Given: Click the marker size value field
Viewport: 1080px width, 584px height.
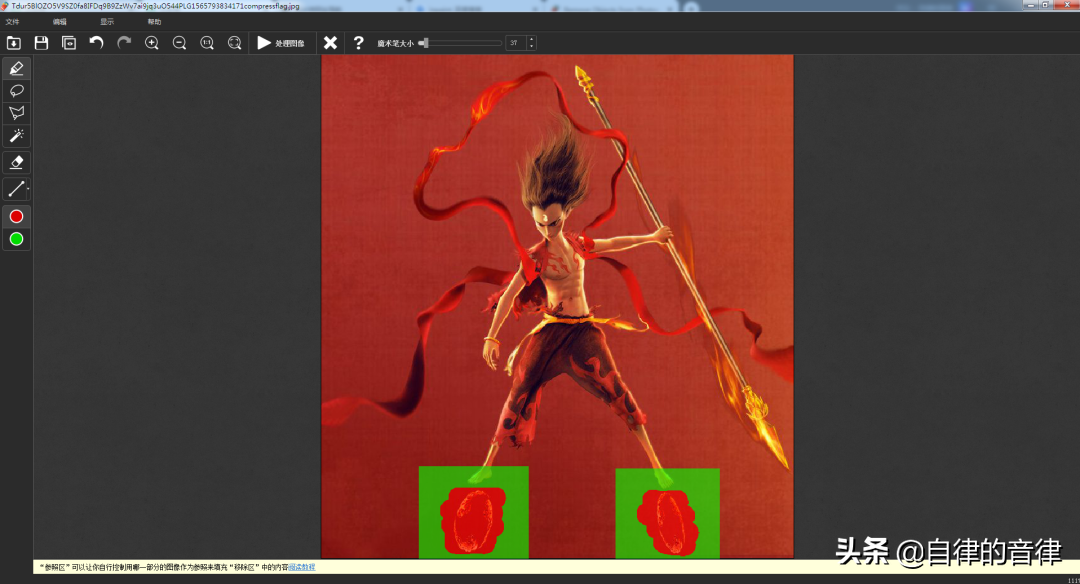Looking at the screenshot, I should (x=516, y=43).
